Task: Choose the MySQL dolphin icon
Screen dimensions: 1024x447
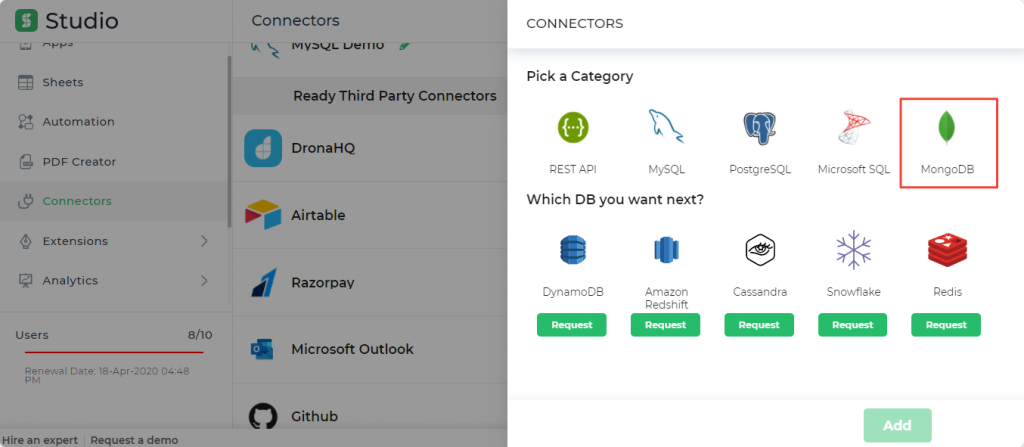Action: pos(666,126)
